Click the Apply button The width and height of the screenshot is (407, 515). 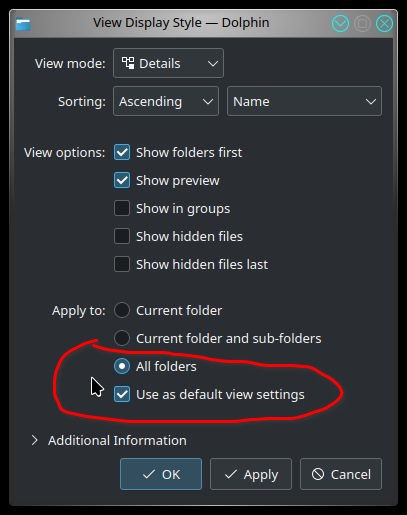coord(251,474)
